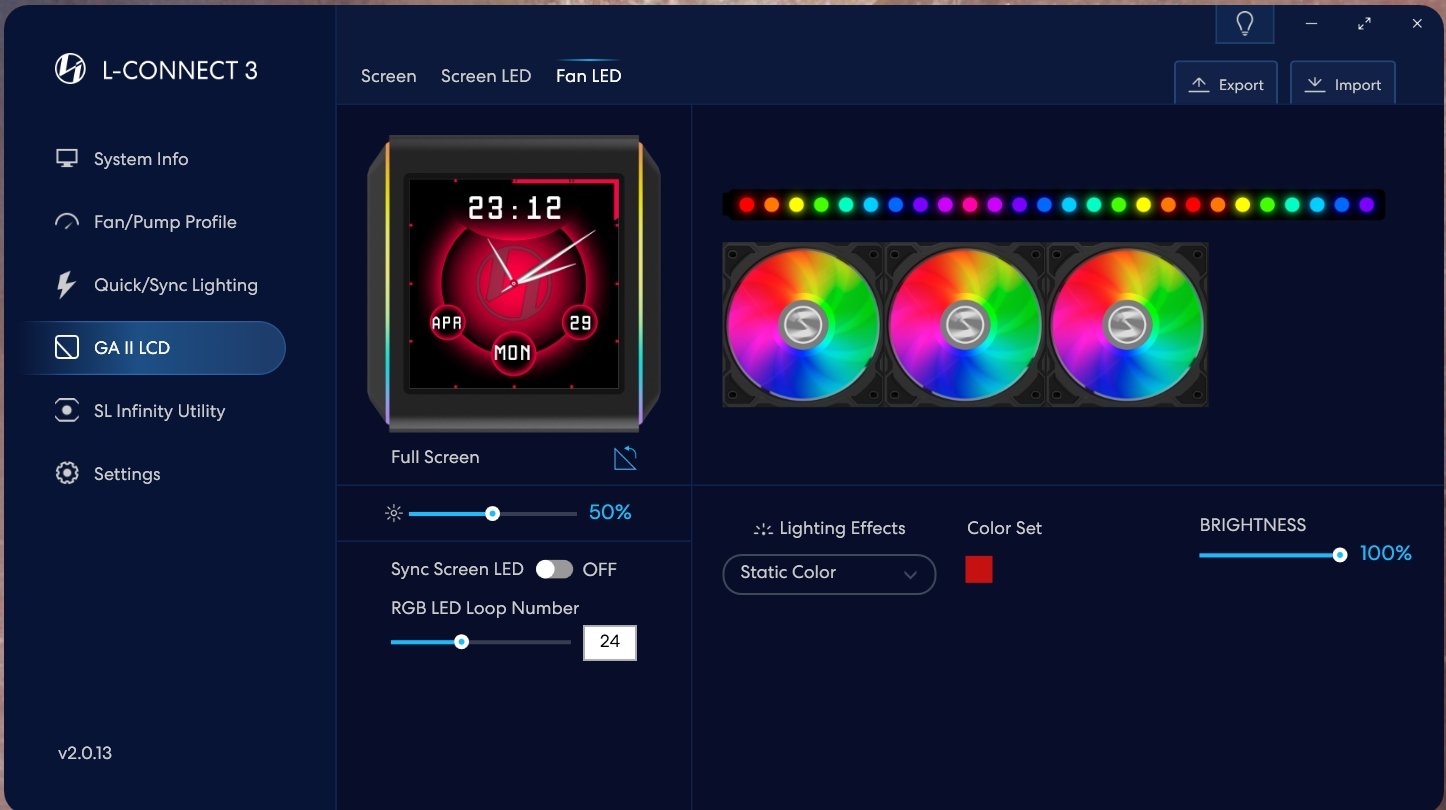Click the Settings gear icon

67,474
